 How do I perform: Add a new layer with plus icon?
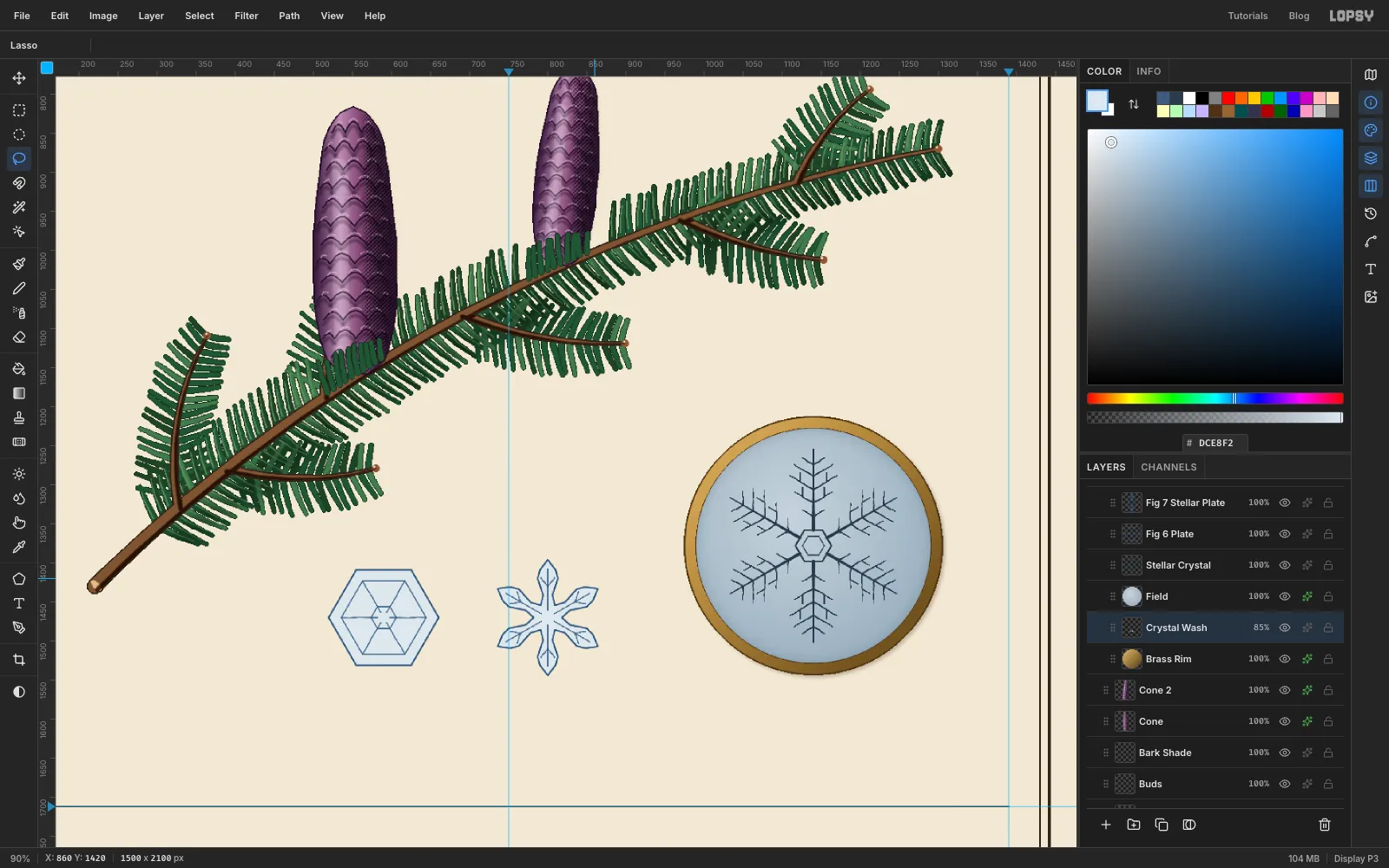(x=1106, y=825)
